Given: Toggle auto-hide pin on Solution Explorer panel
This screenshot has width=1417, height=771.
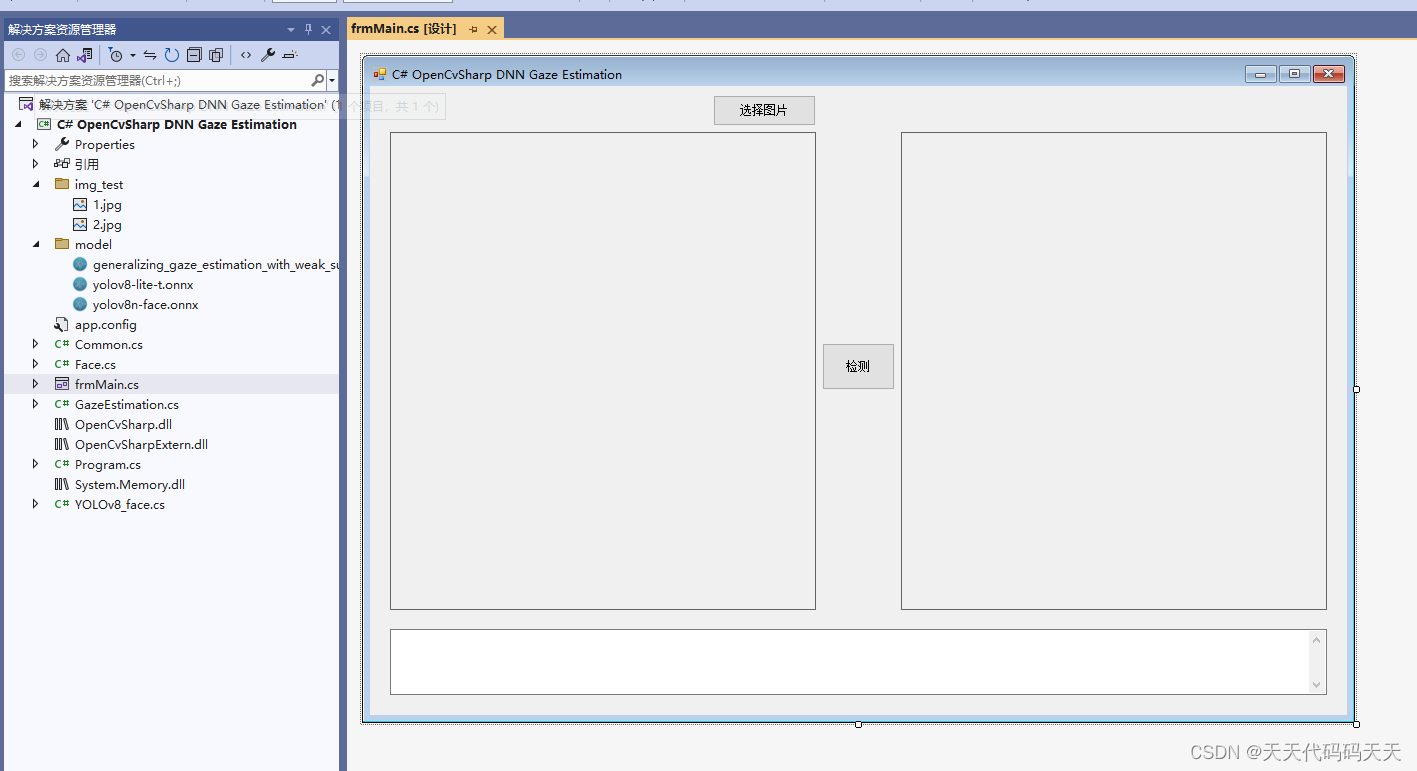Looking at the screenshot, I should [309, 30].
